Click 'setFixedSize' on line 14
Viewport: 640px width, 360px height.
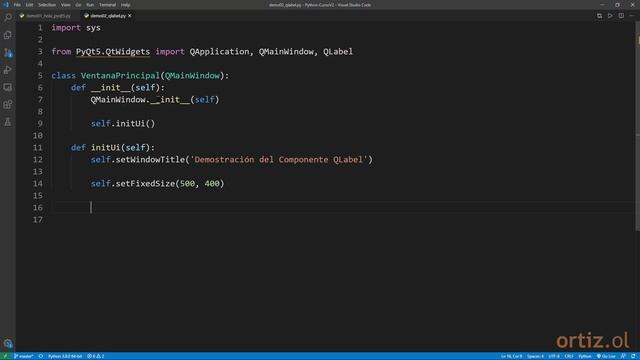[145, 184]
